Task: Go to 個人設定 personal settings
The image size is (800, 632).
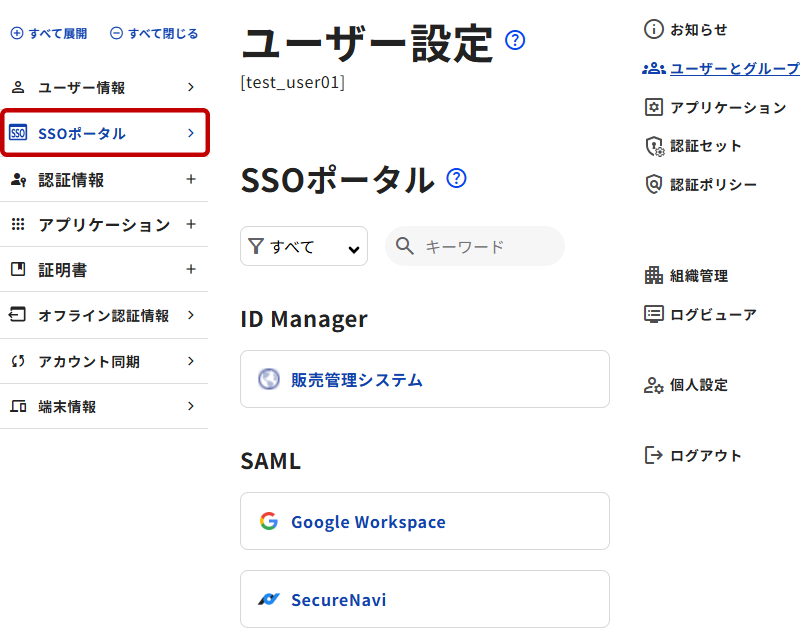Action: [x=698, y=385]
